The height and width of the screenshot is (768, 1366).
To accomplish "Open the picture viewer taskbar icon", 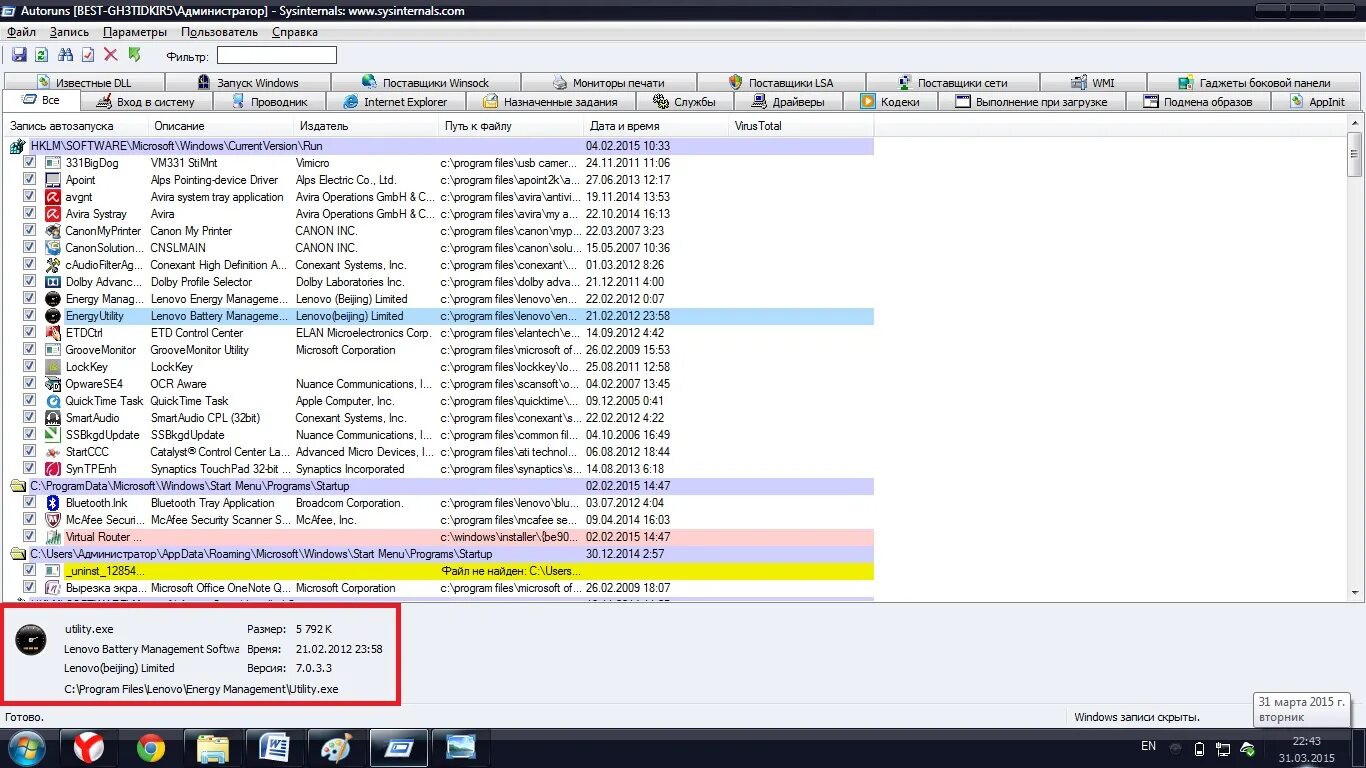I will (x=461, y=747).
